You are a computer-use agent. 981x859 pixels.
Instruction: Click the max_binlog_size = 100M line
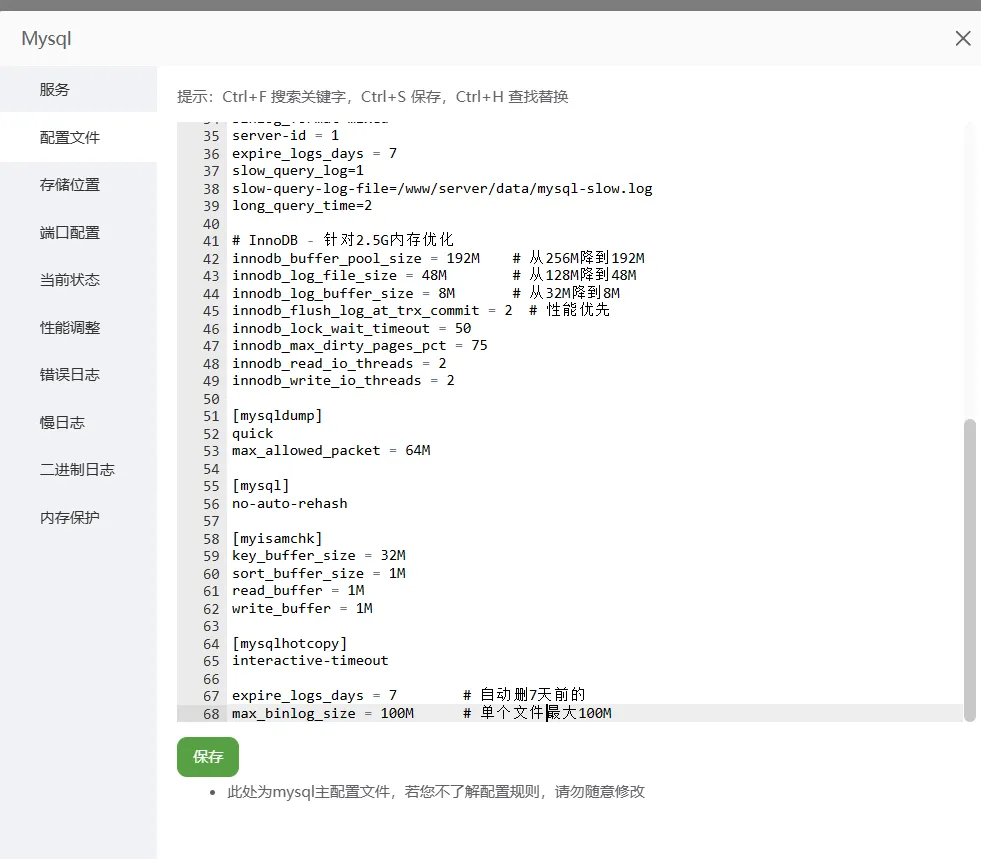322,713
